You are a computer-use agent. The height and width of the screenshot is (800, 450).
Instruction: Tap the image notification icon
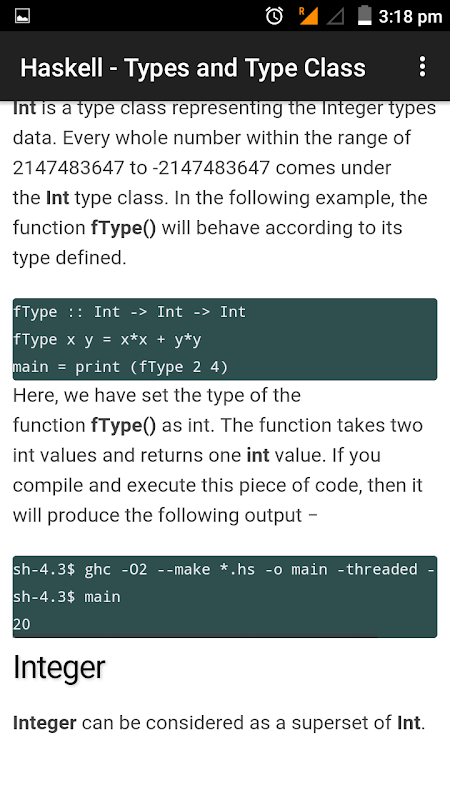coord(22,16)
